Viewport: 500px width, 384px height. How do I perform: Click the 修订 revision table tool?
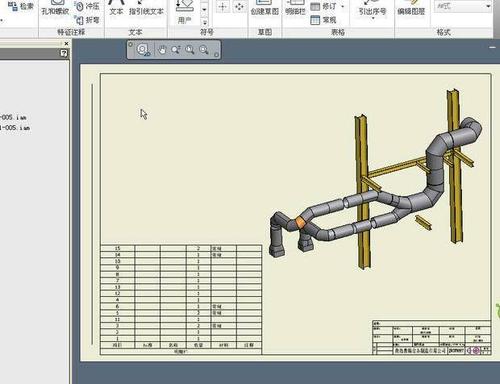pyautogui.click(x=323, y=6)
